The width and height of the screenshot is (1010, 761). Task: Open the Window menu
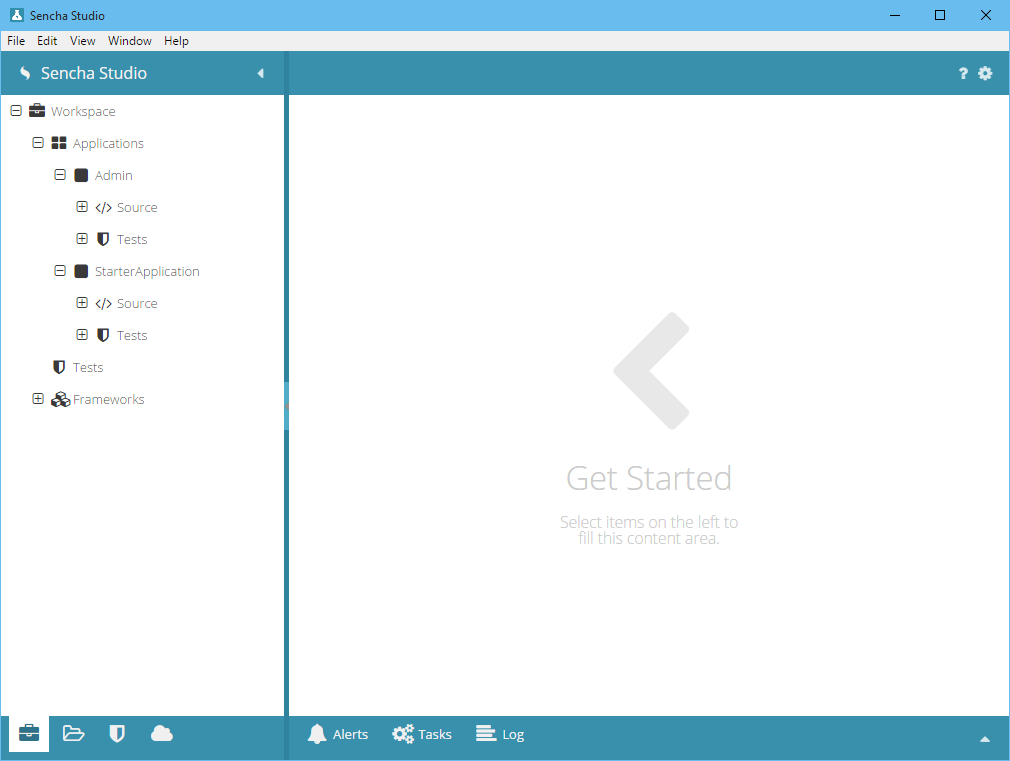point(129,41)
